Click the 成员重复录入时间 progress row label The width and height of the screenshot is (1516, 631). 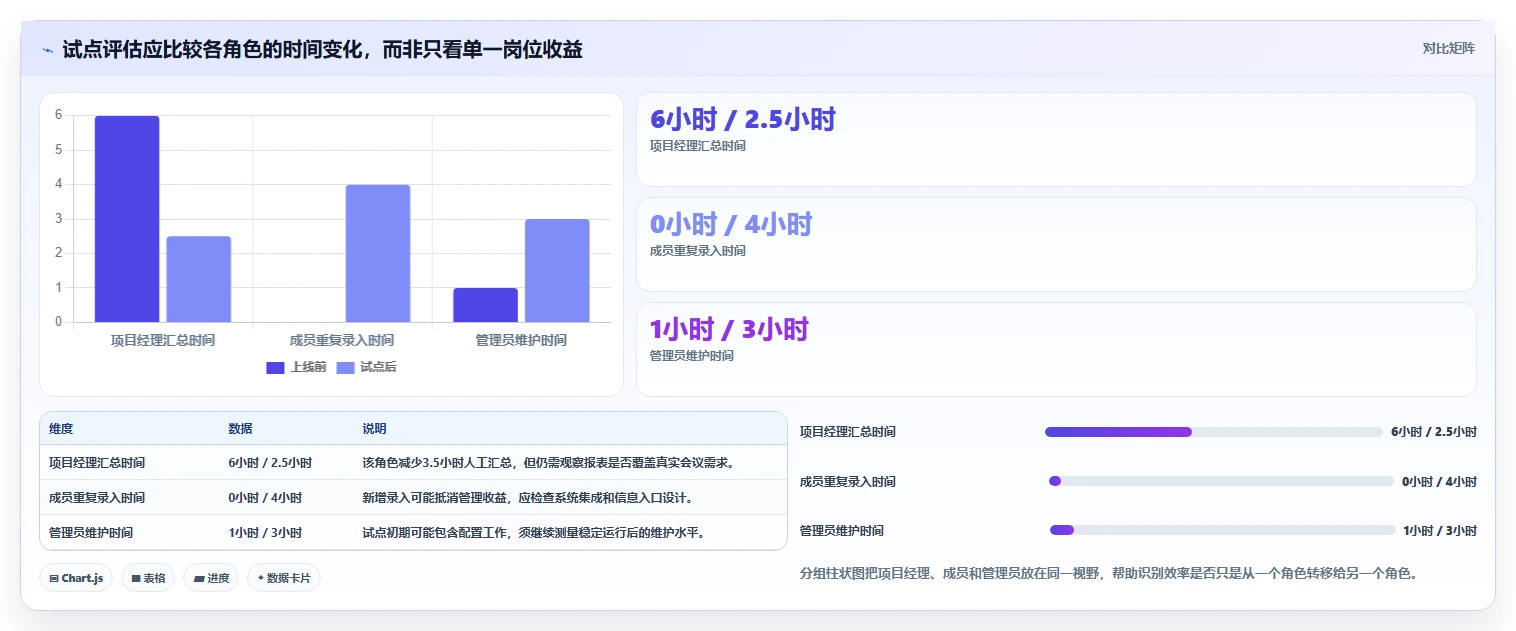coord(848,481)
